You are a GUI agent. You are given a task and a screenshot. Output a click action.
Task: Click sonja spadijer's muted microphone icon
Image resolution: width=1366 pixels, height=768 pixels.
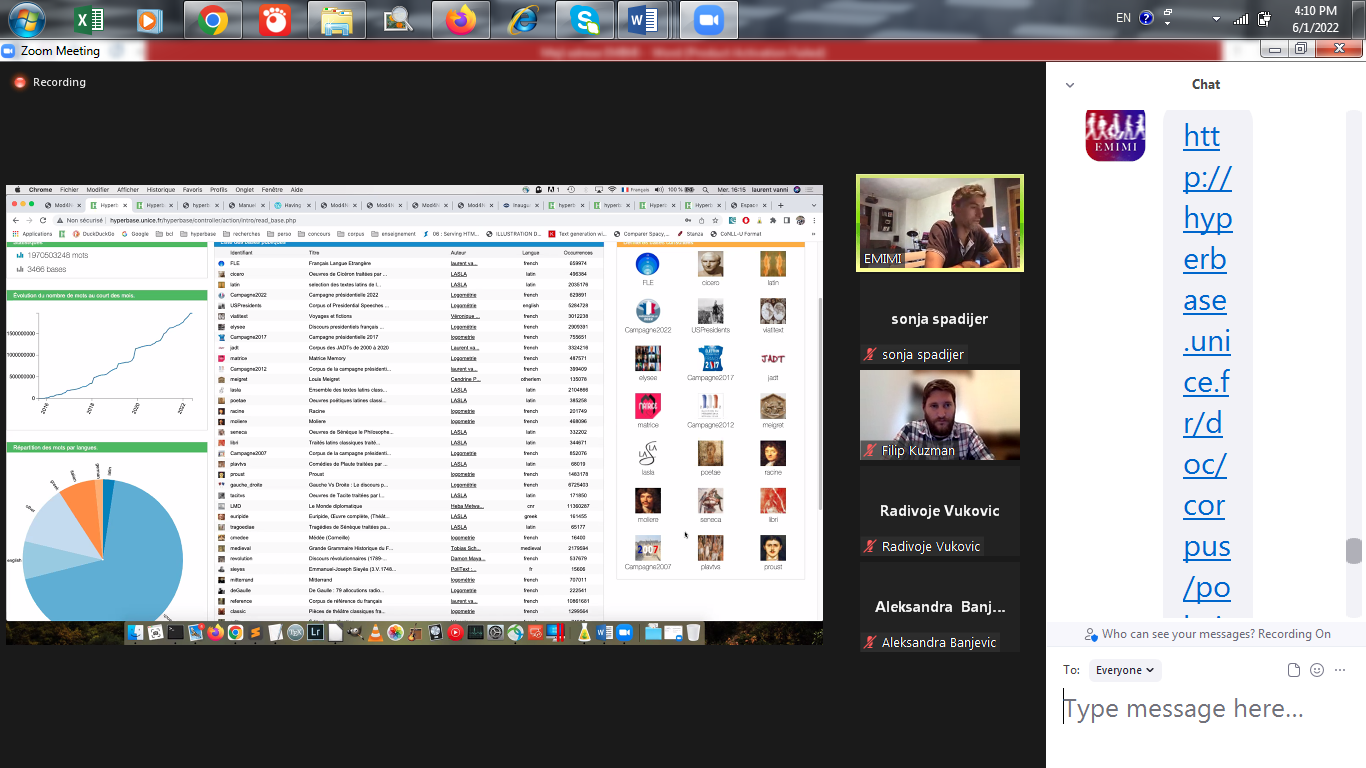coord(871,355)
